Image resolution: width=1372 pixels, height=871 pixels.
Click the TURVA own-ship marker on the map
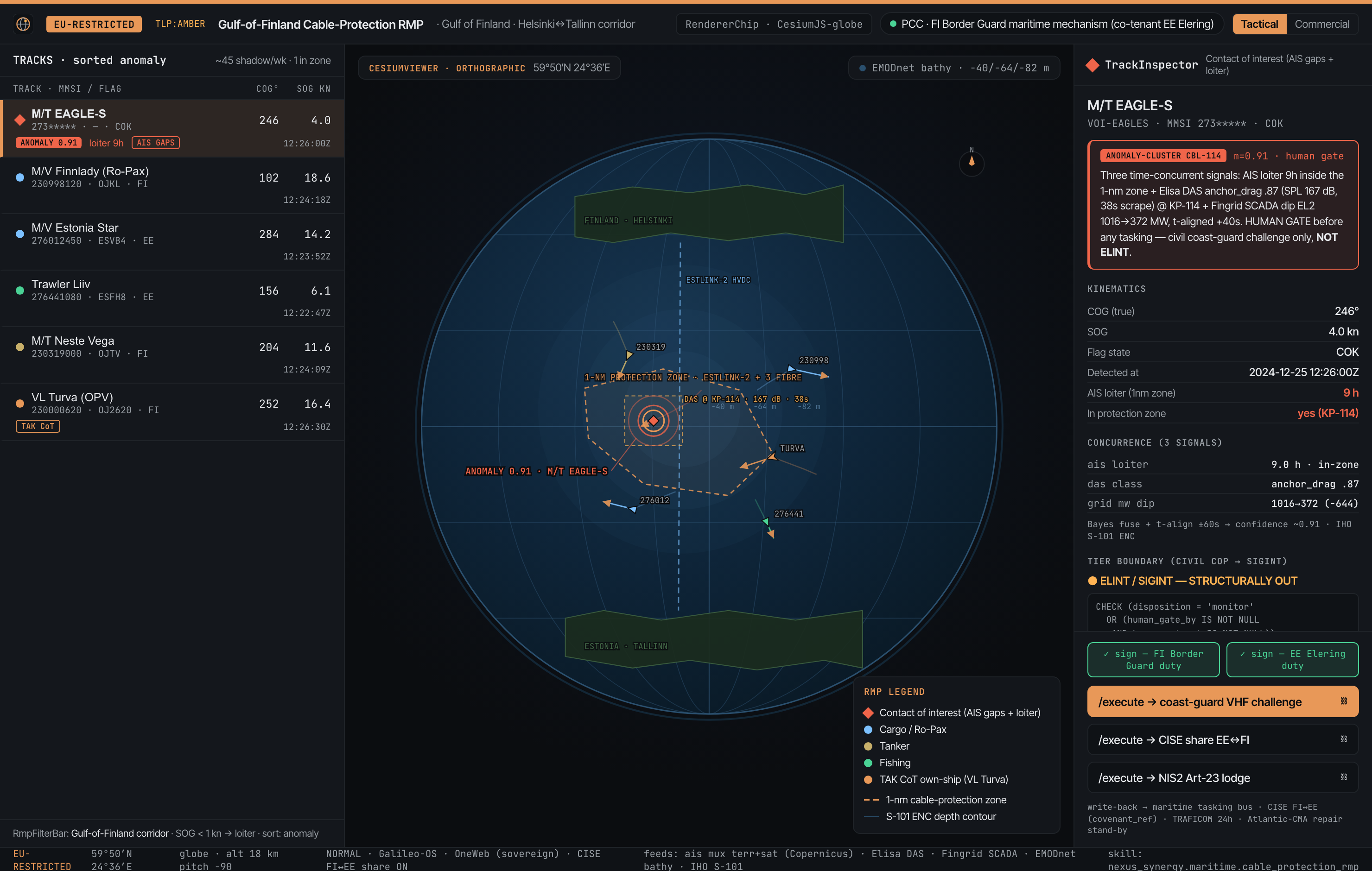click(x=772, y=456)
